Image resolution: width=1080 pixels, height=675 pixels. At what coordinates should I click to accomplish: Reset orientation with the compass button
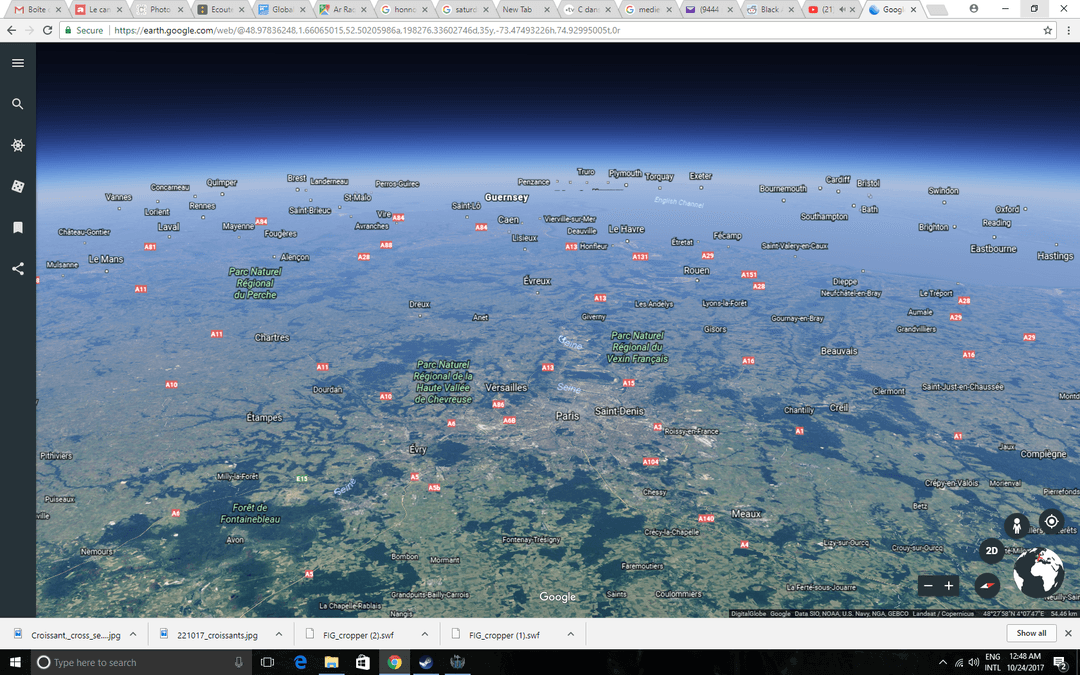coord(987,586)
